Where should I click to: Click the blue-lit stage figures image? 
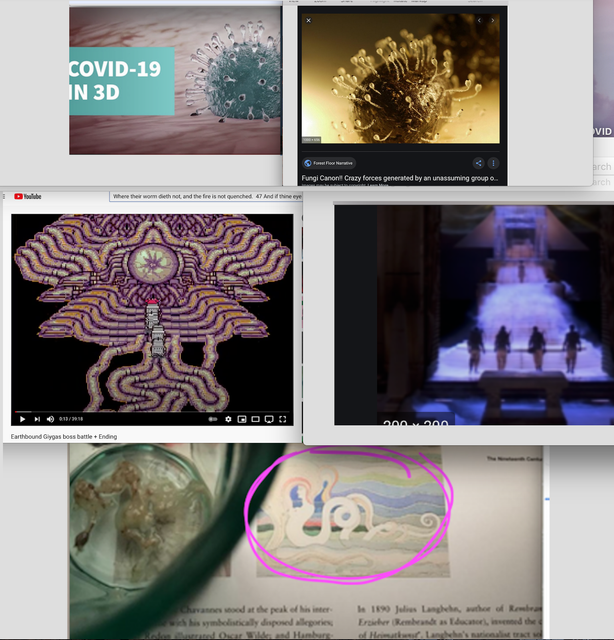pos(474,315)
